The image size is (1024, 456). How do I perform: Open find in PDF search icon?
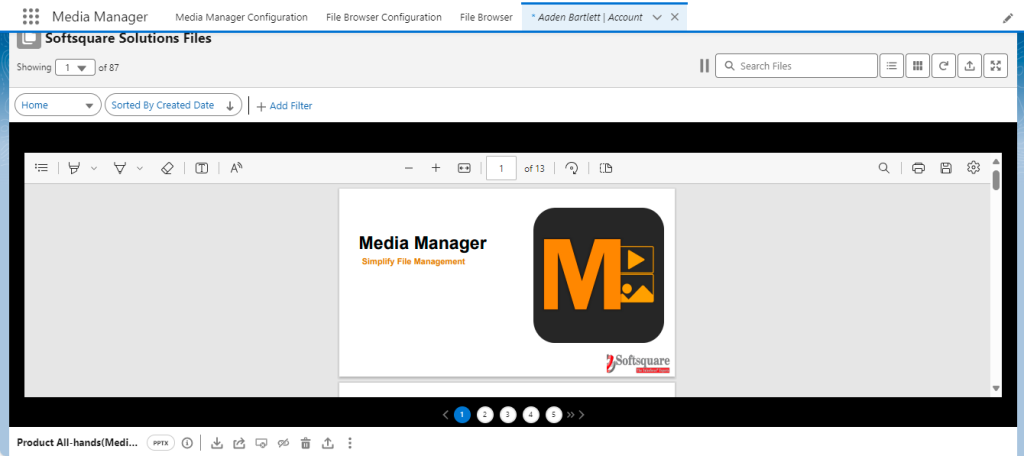tap(884, 168)
